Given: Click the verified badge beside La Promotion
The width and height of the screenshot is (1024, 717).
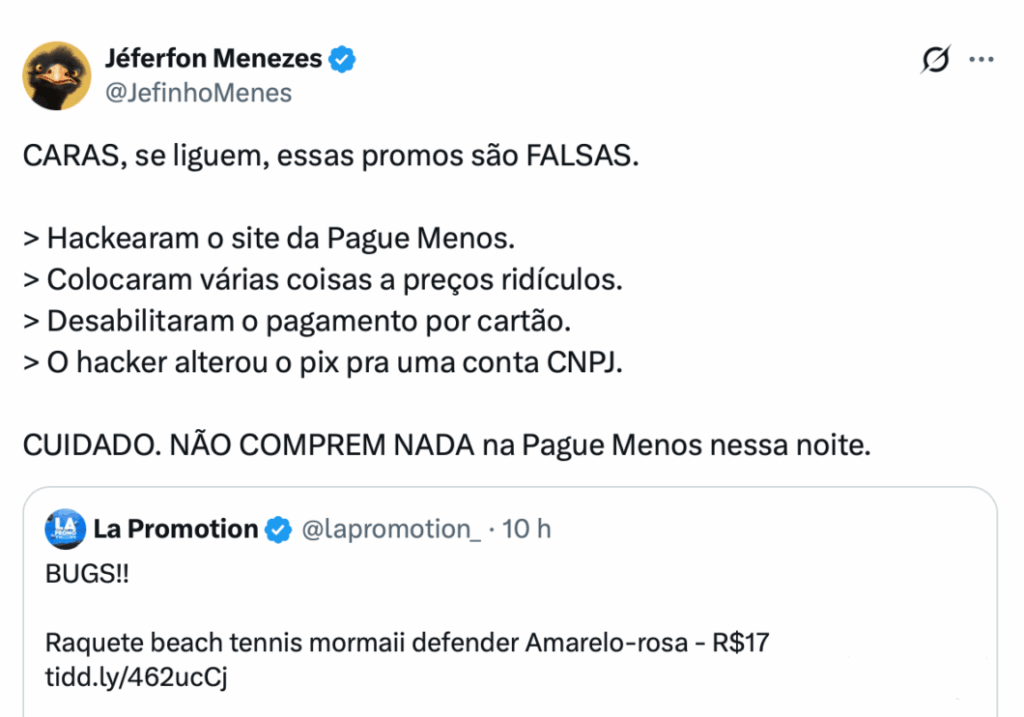Looking at the screenshot, I should (x=277, y=529).
